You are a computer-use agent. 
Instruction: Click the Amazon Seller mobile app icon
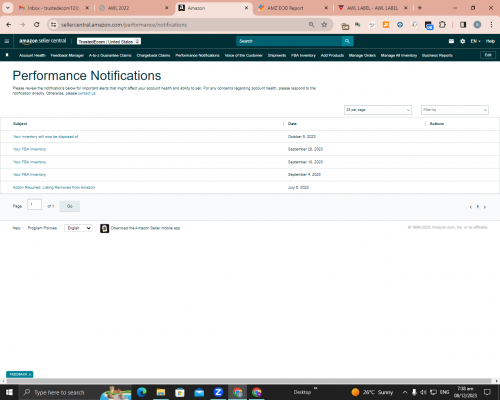click(x=104, y=228)
